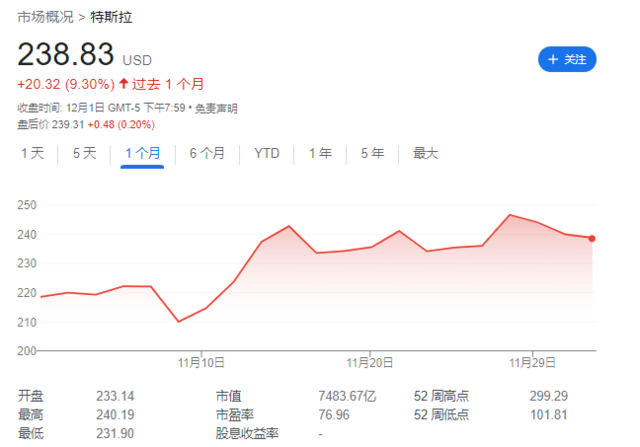Switch to the 1年 time range tab
640x447 pixels.
click(320, 153)
